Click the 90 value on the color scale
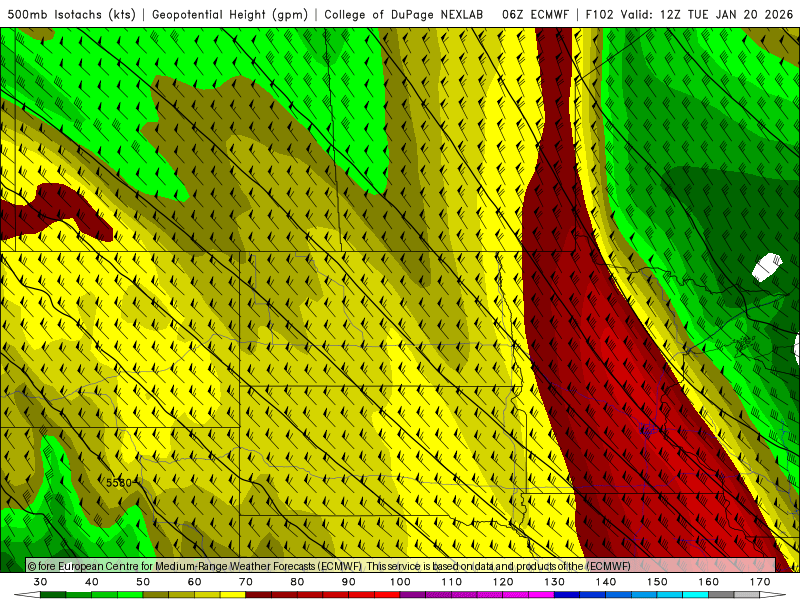The height and width of the screenshot is (600, 800). [348, 582]
